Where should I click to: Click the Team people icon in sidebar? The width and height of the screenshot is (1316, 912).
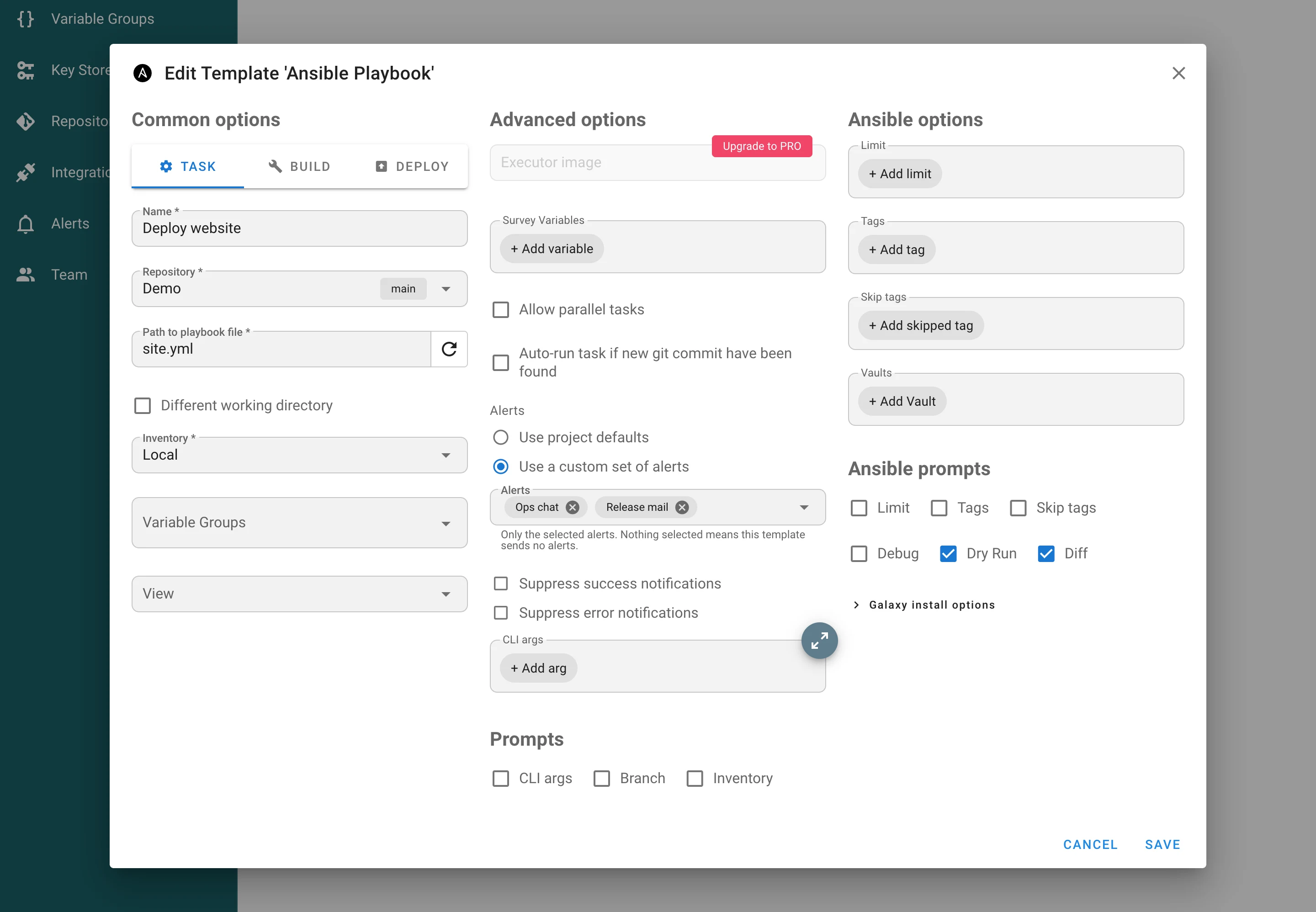pos(26,275)
